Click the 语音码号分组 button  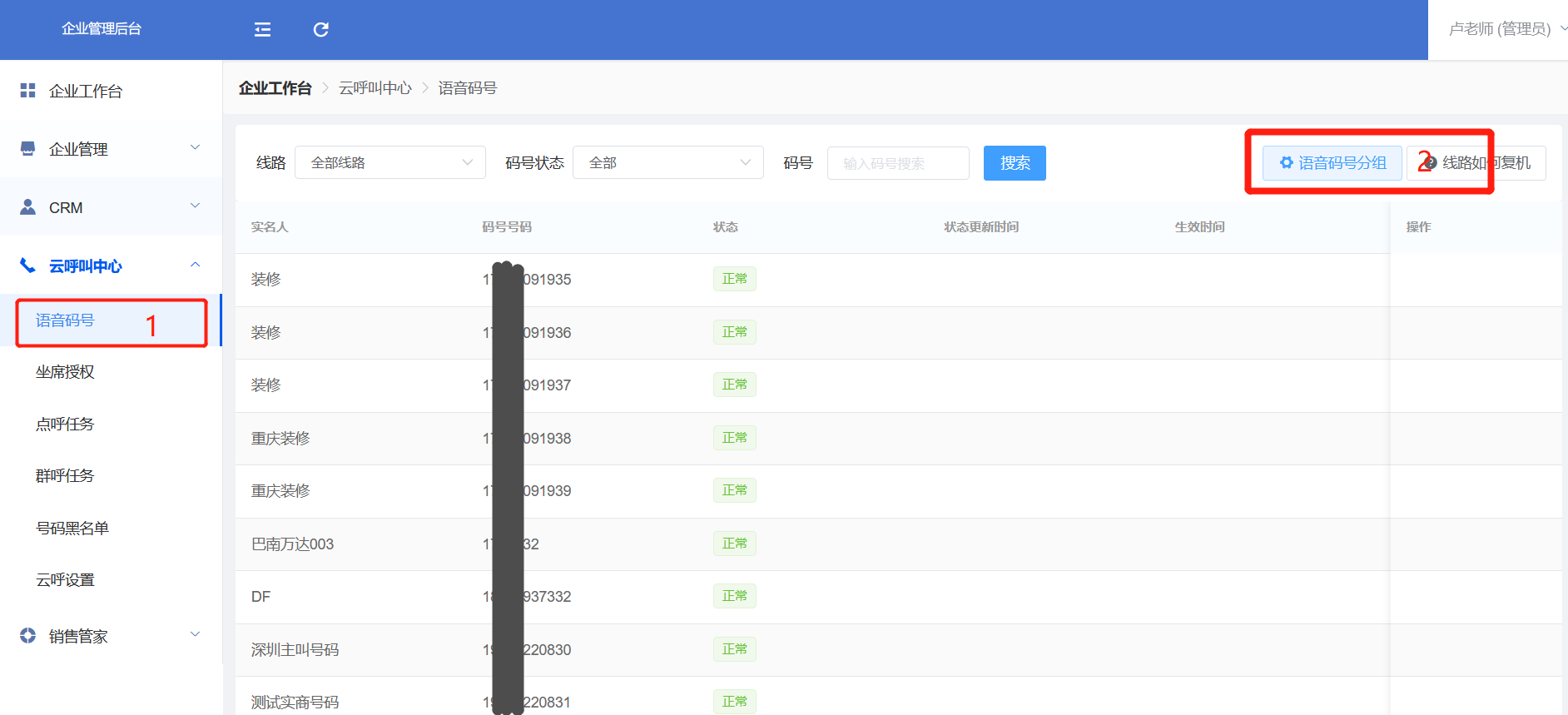1332,163
